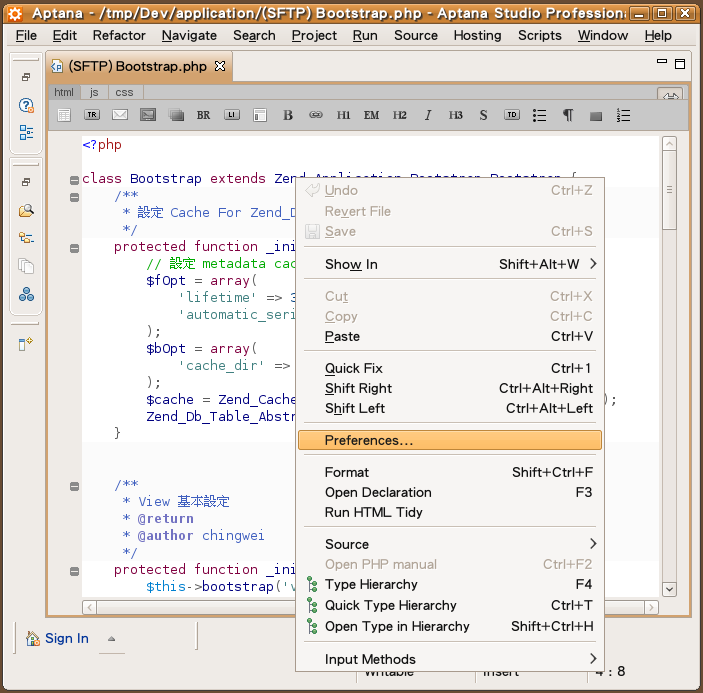703x693 pixels.
Task: Click the horizontal scrollbar right arrow
Action: pyautogui.click(x=651, y=607)
